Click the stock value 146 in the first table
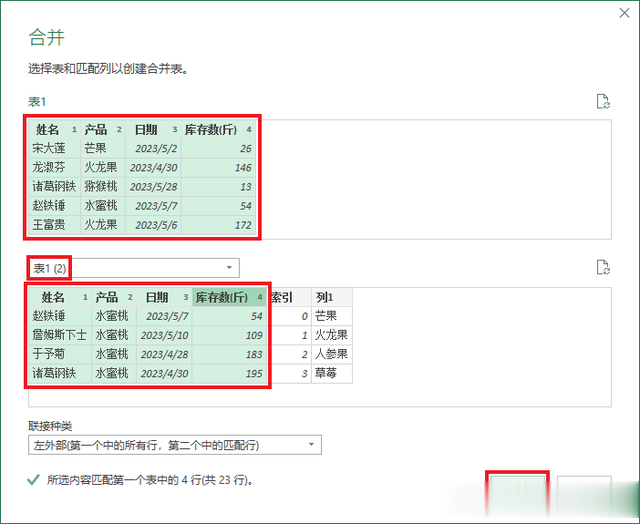Viewport: 640px width, 524px height. tap(218, 167)
